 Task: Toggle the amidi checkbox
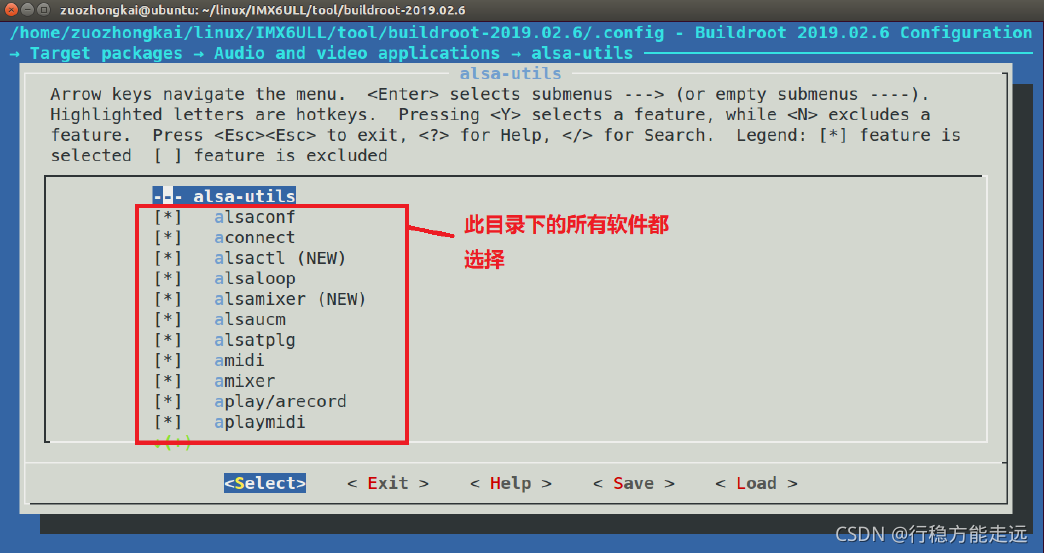168,361
